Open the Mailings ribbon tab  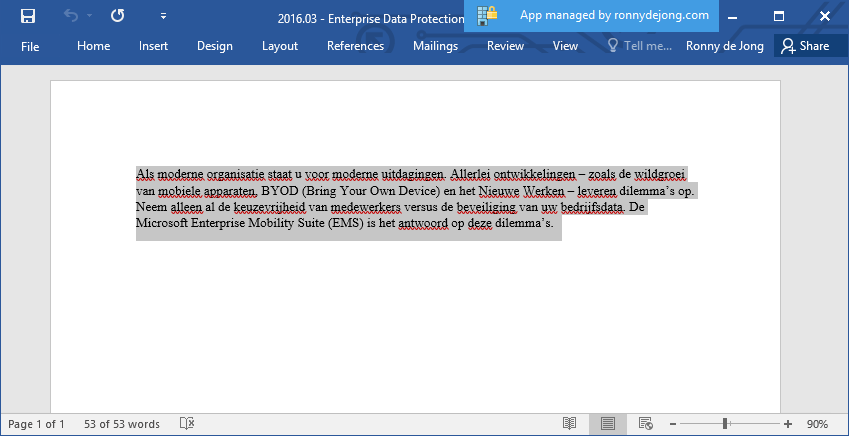pos(435,46)
